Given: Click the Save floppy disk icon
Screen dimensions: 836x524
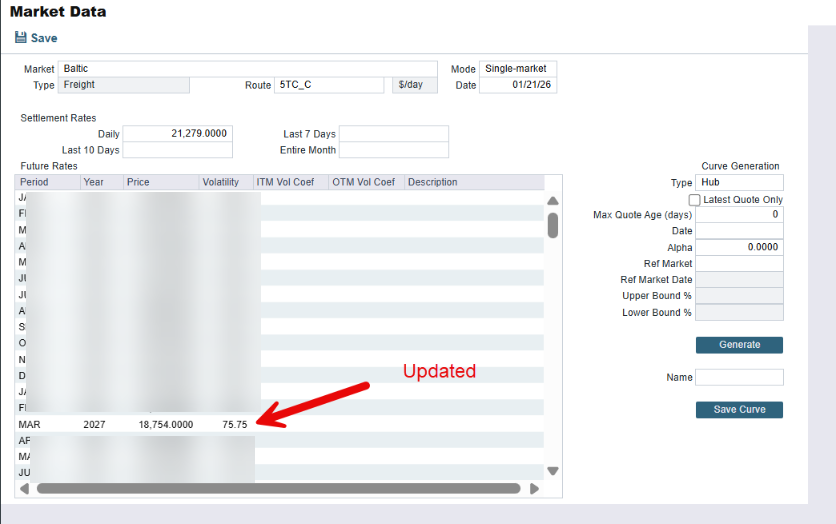Looking at the screenshot, I should [21, 38].
